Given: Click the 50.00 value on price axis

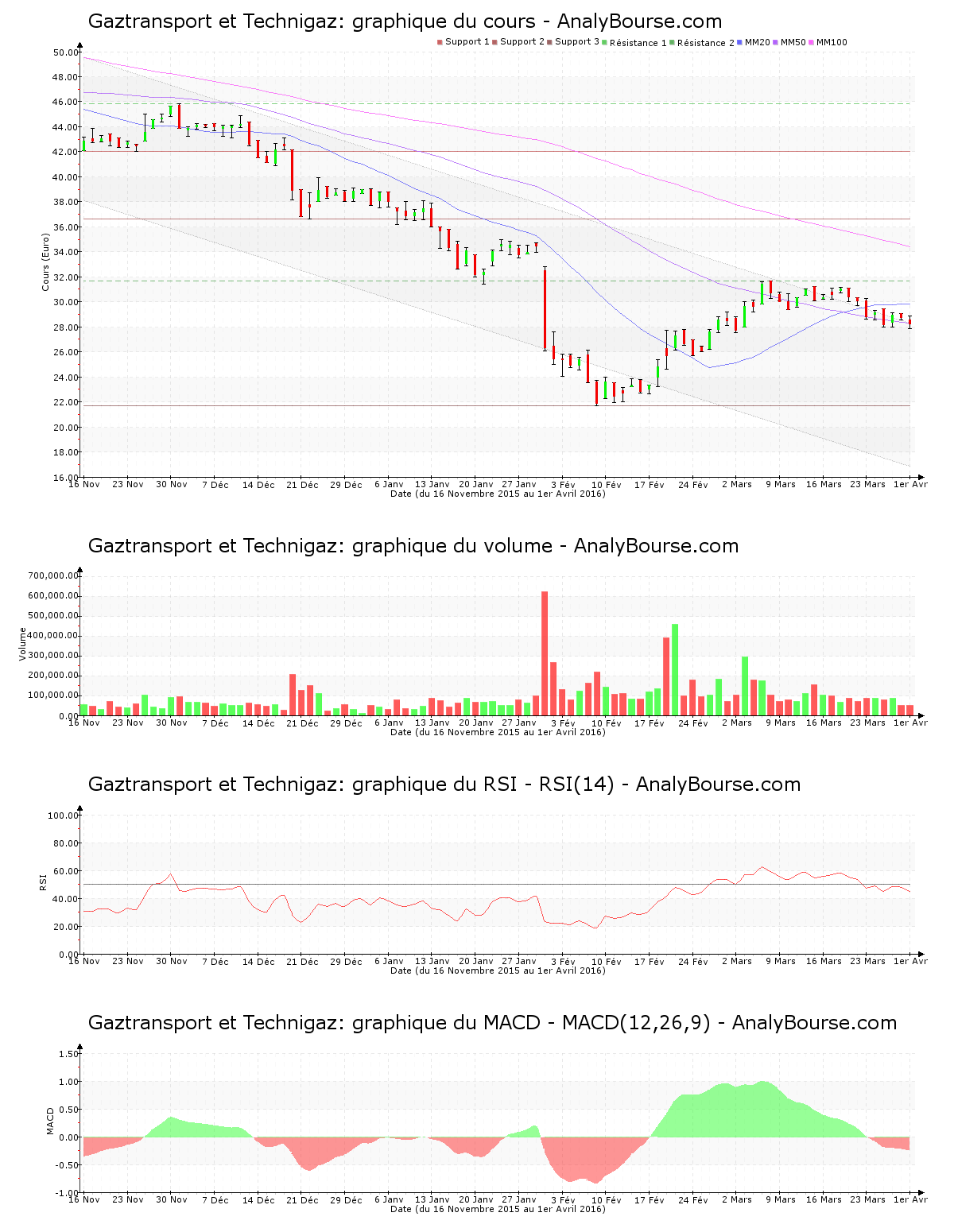Looking at the screenshot, I should (65, 52).
